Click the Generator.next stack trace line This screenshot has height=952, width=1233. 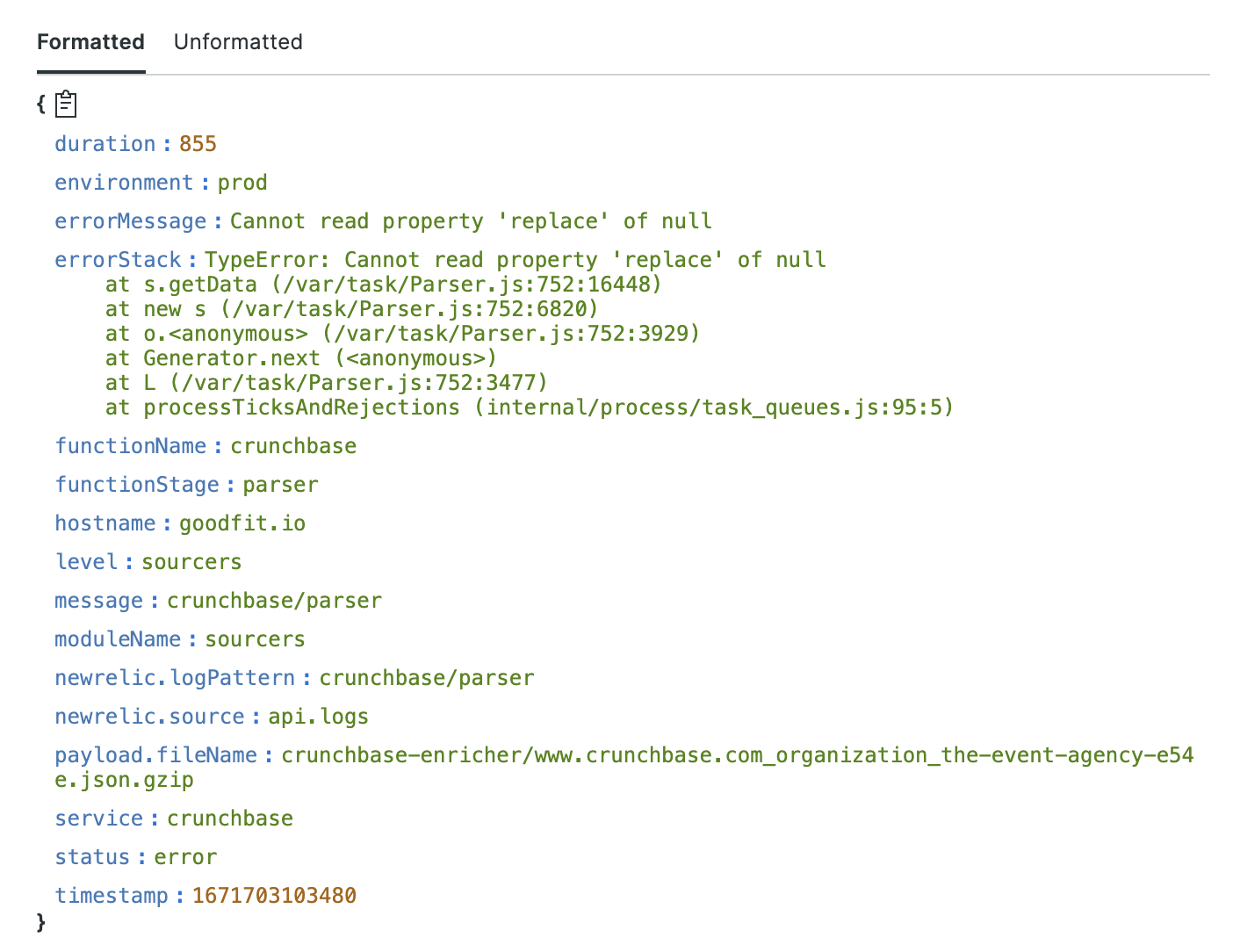300,358
